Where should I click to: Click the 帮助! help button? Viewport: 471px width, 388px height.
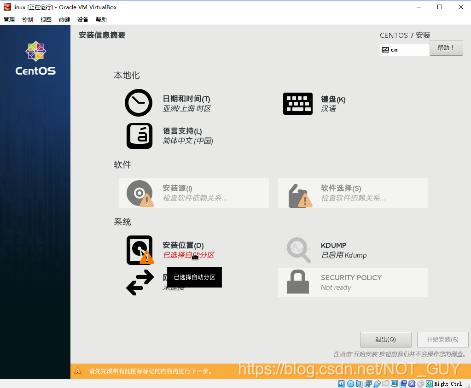[446, 48]
